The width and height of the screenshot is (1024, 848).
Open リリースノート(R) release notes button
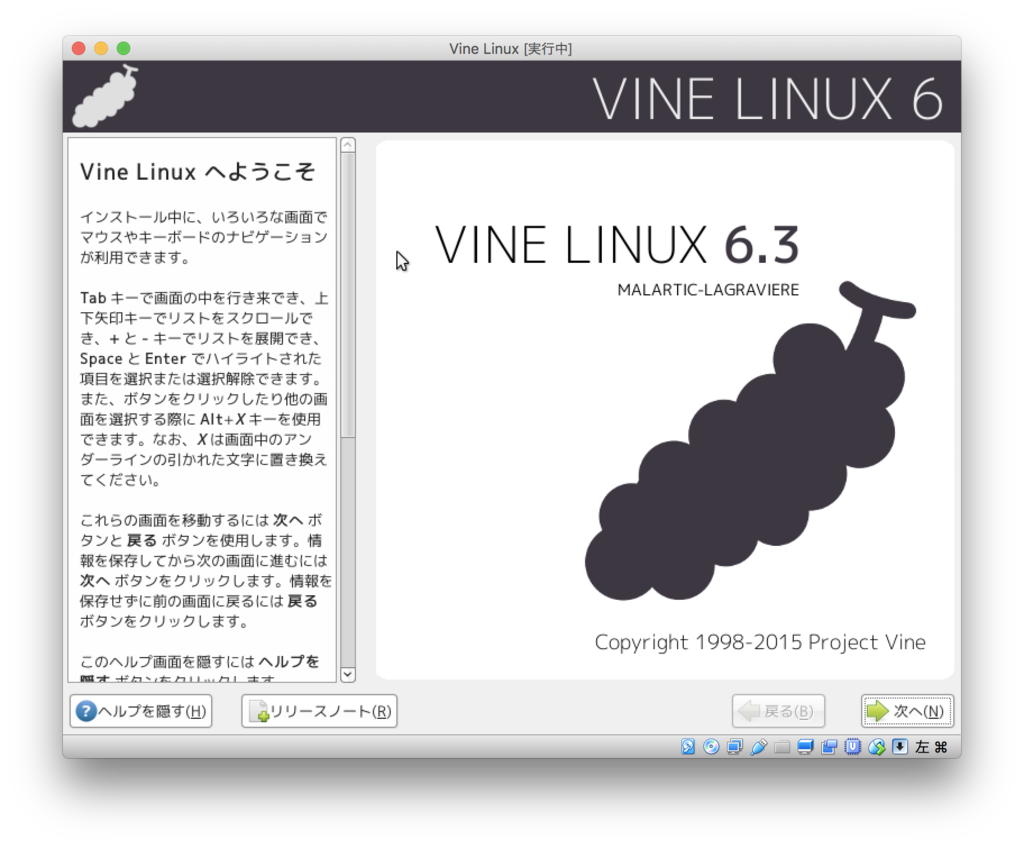pos(319,711)
